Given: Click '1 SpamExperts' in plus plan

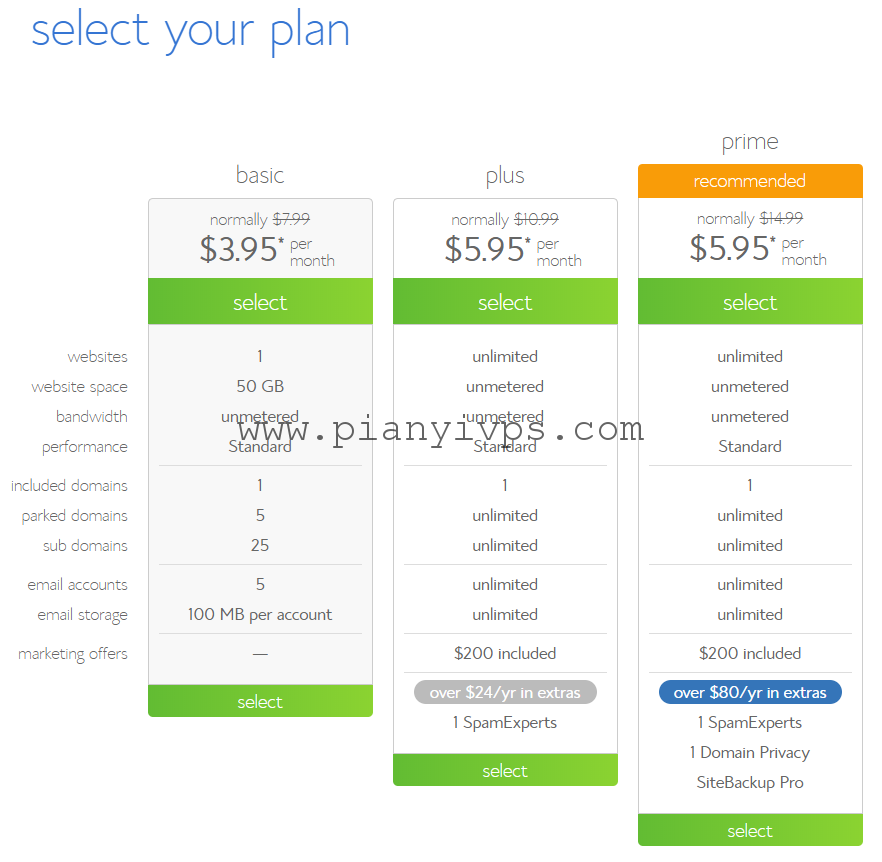Looking at the screenshot, I should (505, 722).
